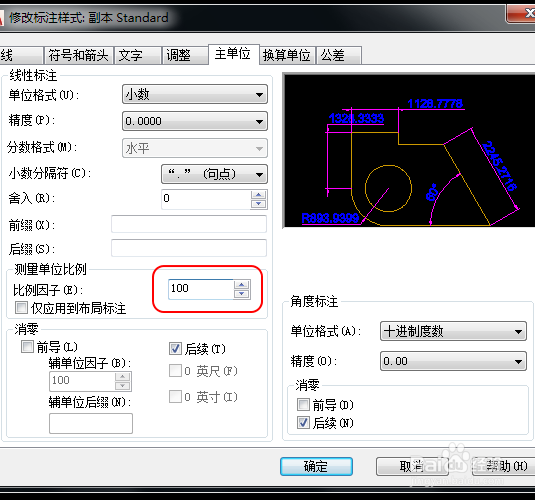Screen dimensions: 535x500
Task: Click the dimension style preview image
Action: (x=409, y=150)
